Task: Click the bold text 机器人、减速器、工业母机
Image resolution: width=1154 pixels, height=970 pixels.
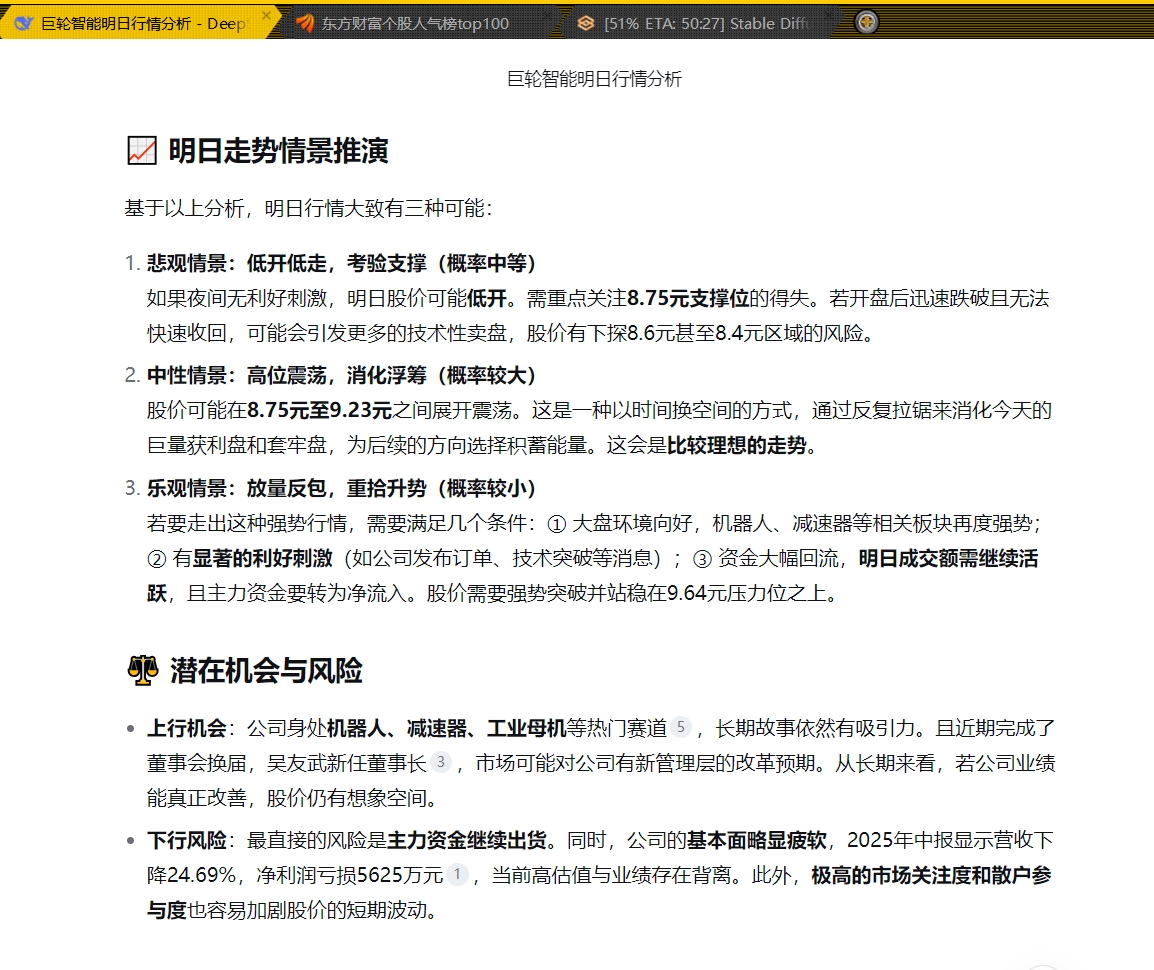Action: (446, 728)
